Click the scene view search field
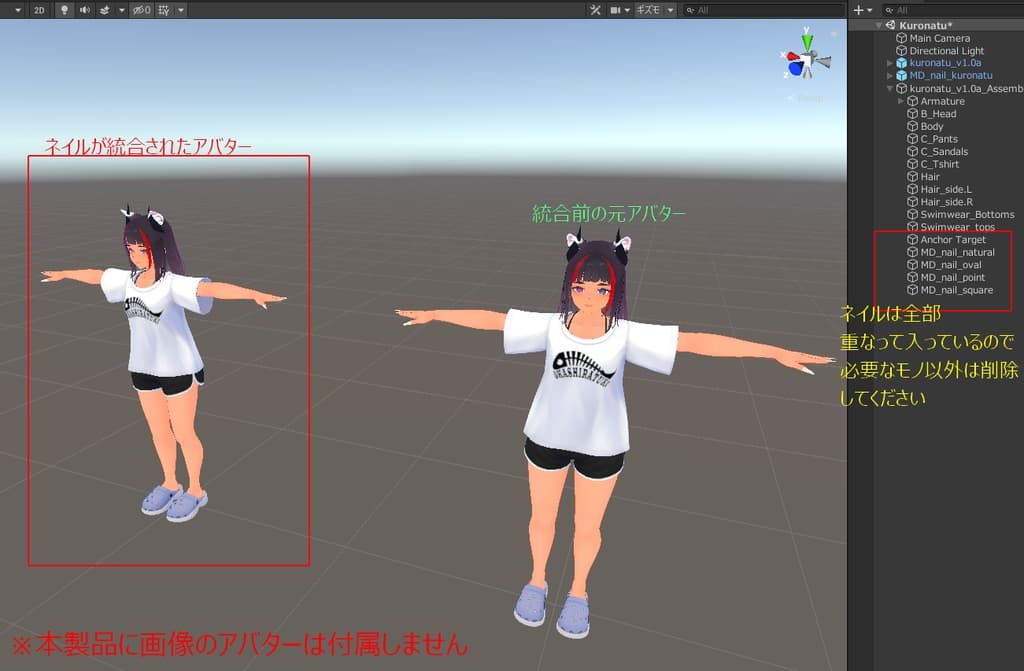1024x671 pixels. click(x=763, y=10)
